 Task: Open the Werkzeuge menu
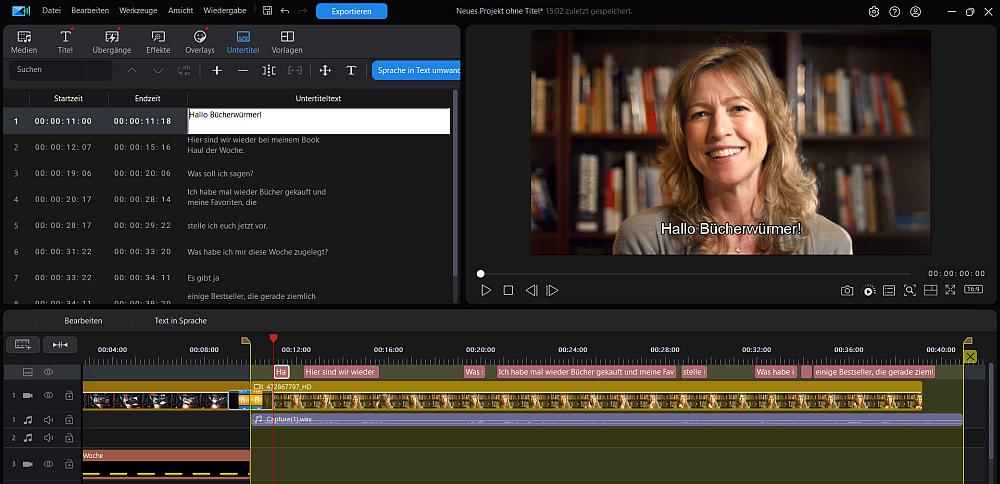click(137, 11)
